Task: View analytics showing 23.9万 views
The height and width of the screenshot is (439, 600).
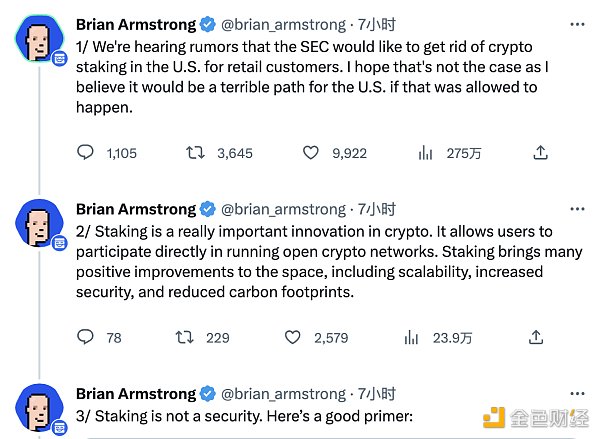Action: 425,338
